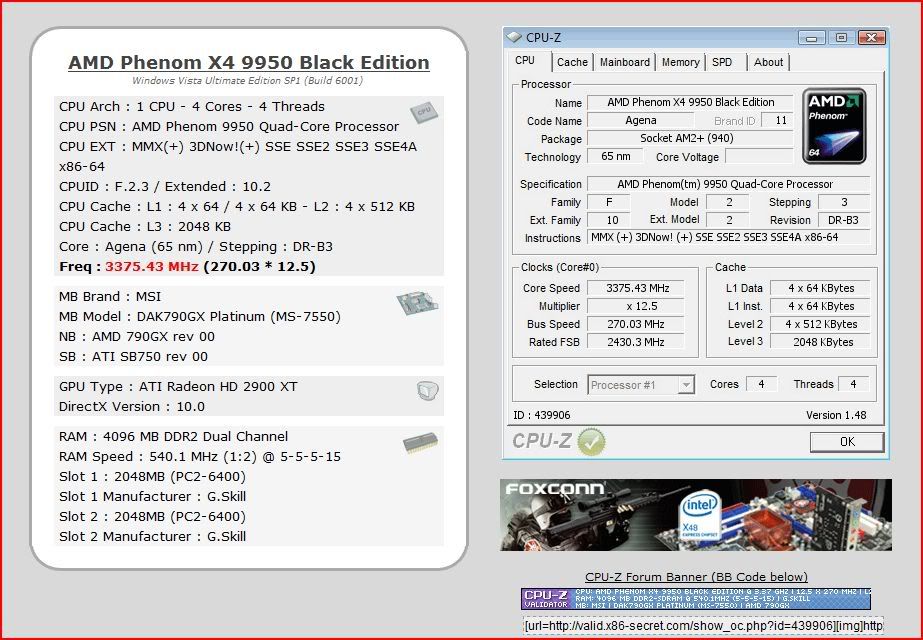923x640 pixels.
Task: Click the 'Slot 1 Manufacturer : G.Skill' line
Action: coord(152,497)
